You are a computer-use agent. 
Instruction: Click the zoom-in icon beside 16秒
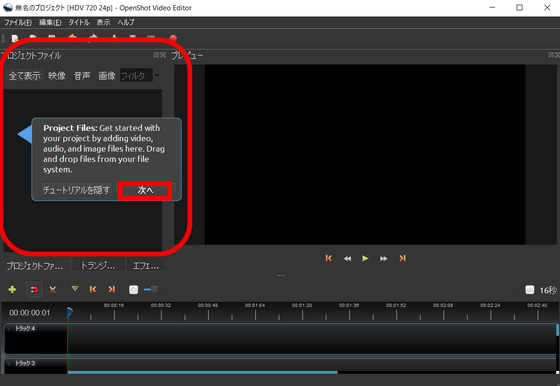tap(530, 290)
